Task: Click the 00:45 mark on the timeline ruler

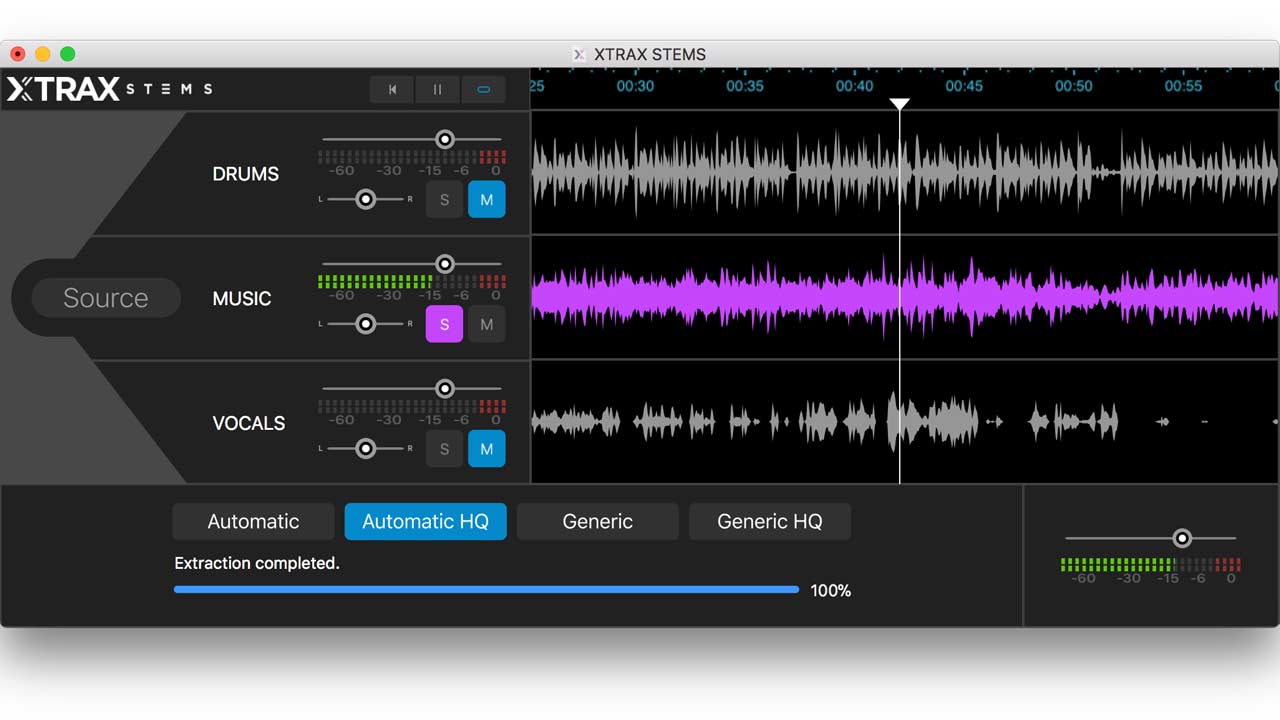Action: pyautogui.click(x=963, y=87)
